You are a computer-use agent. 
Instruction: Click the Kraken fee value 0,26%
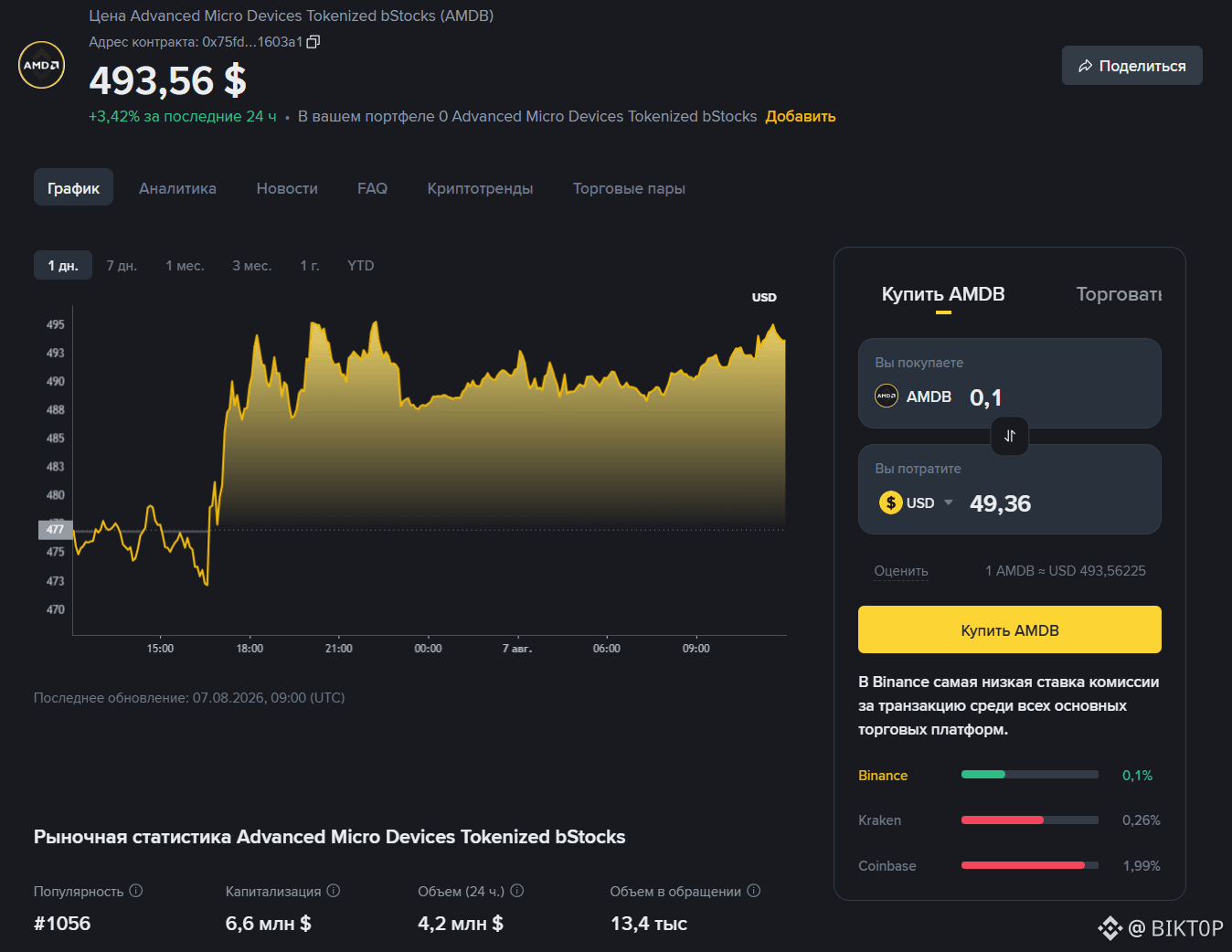coord(1142,820)
